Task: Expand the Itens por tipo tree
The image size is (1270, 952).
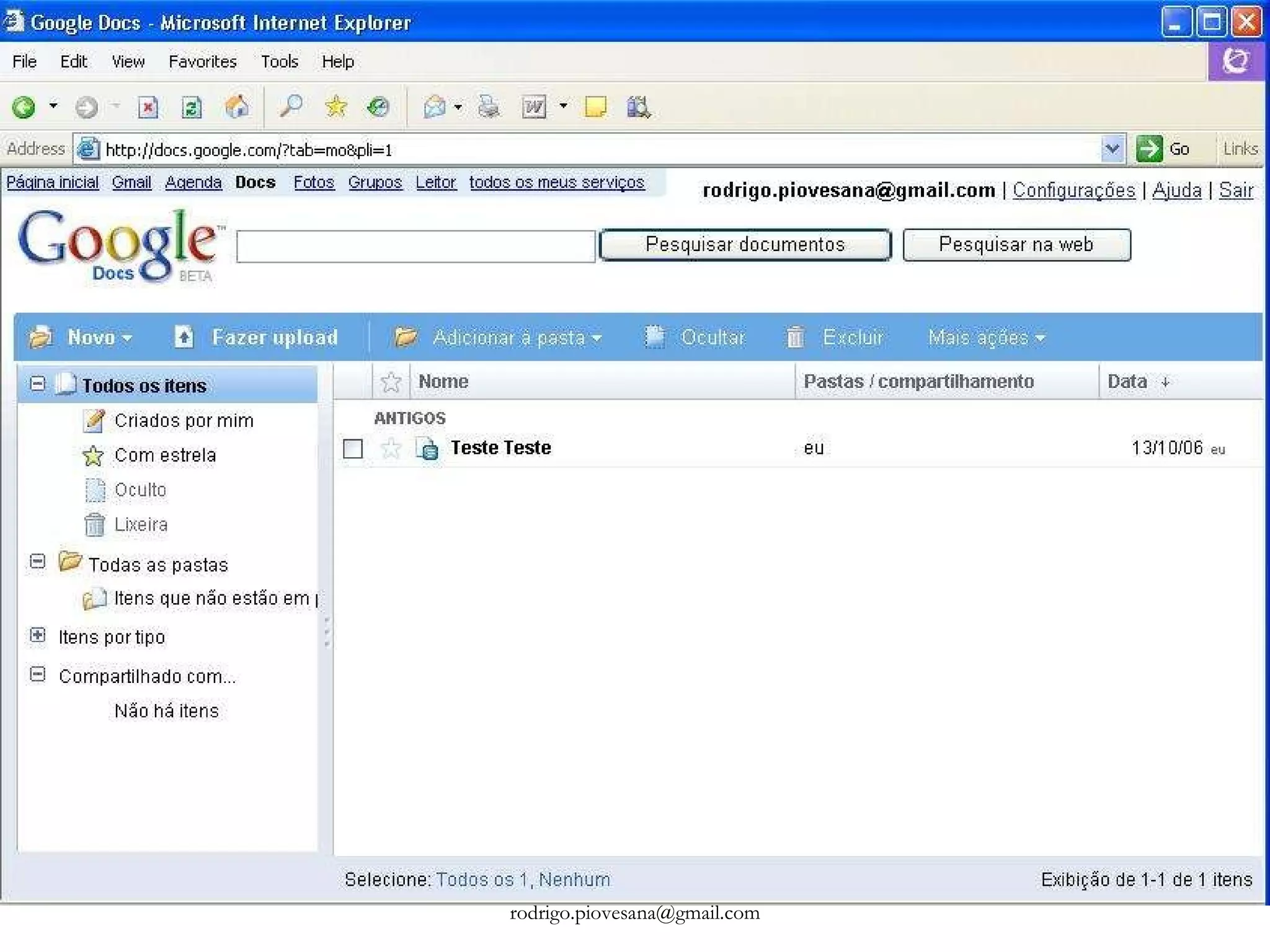Action: [x=38, y=635]
